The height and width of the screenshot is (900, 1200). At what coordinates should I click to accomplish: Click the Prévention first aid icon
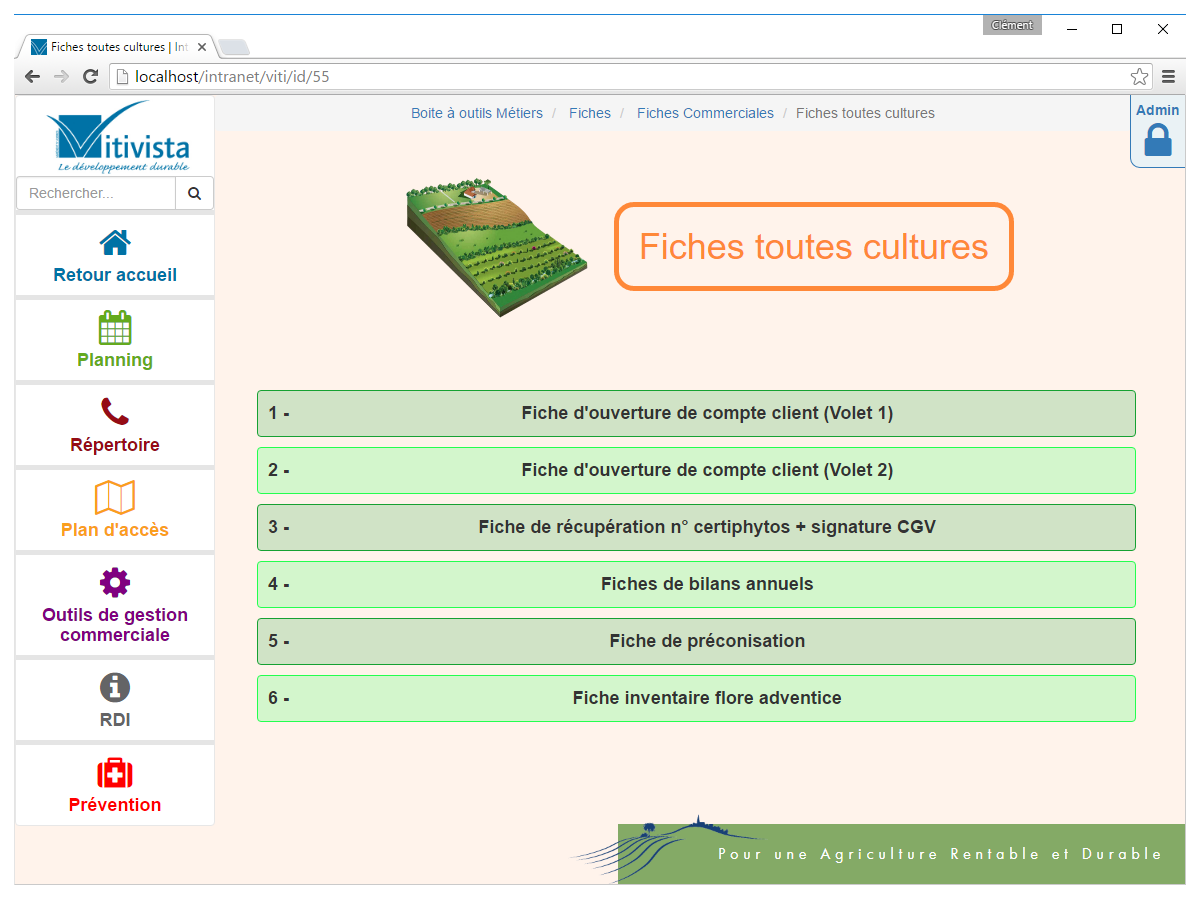114,772
